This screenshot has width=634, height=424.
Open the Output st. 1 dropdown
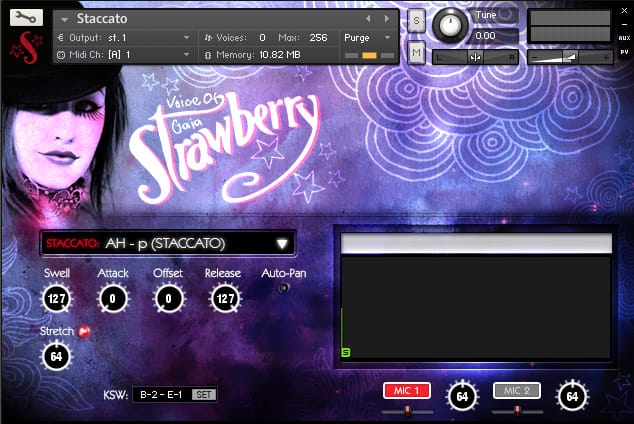click(x=186, y=38)
